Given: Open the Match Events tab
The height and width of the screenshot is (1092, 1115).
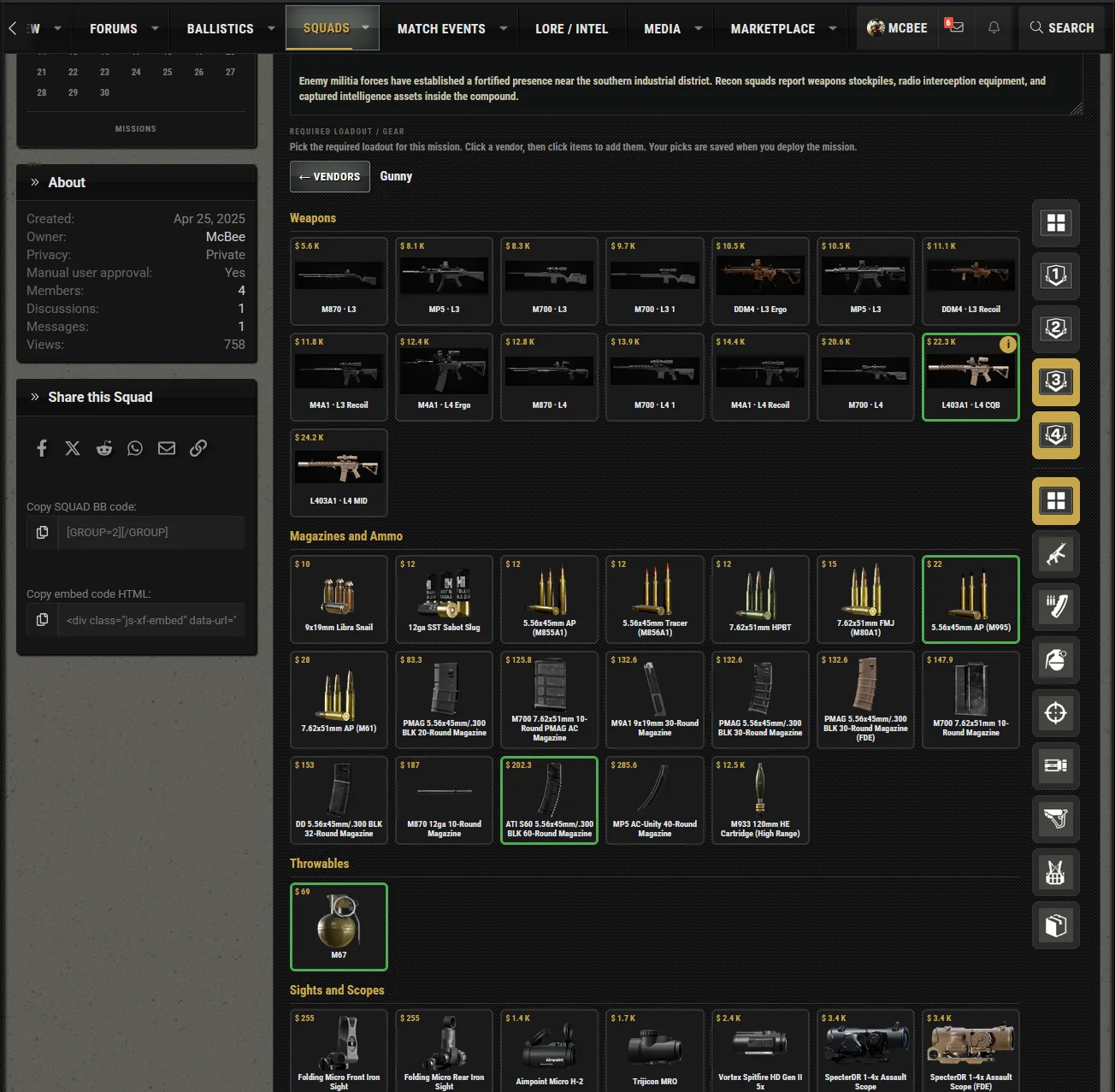Looking at the screenshot, I should (441, 28).
